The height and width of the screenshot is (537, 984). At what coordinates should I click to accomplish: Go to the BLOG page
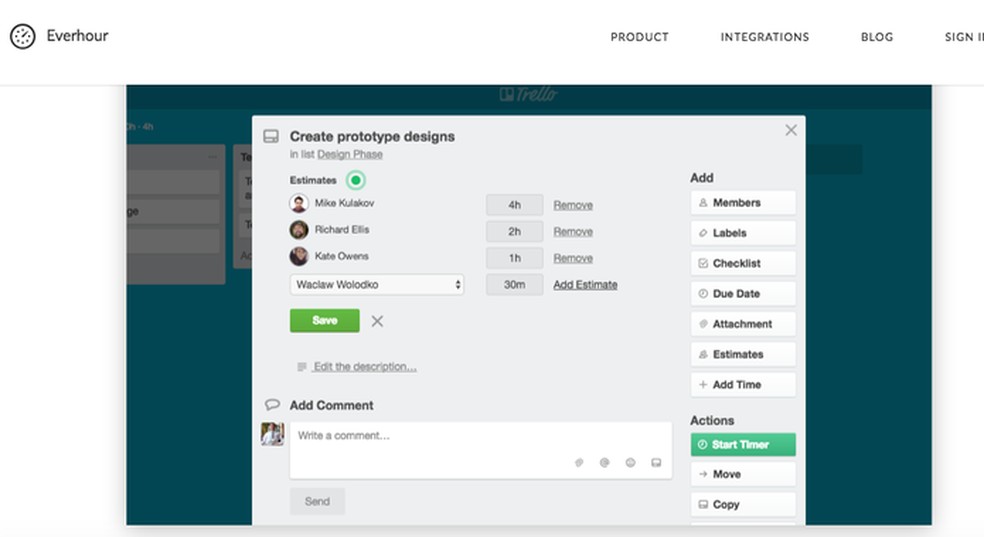point(877,37)
